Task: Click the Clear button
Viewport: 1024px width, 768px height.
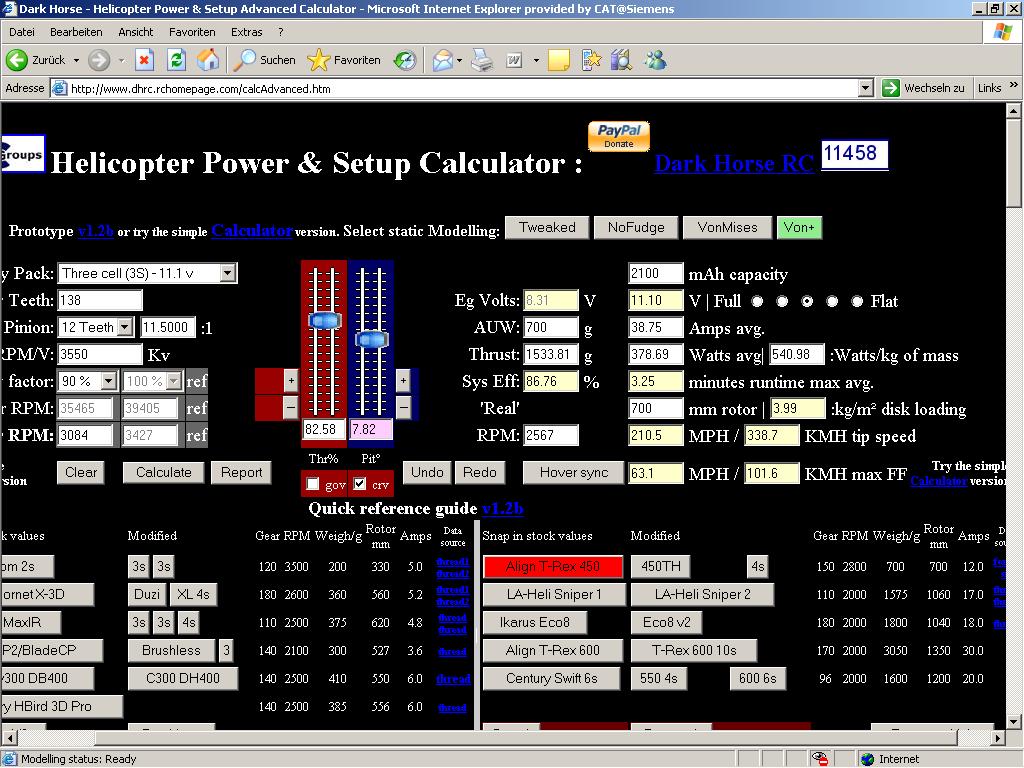Action: (x=81, y=473)
